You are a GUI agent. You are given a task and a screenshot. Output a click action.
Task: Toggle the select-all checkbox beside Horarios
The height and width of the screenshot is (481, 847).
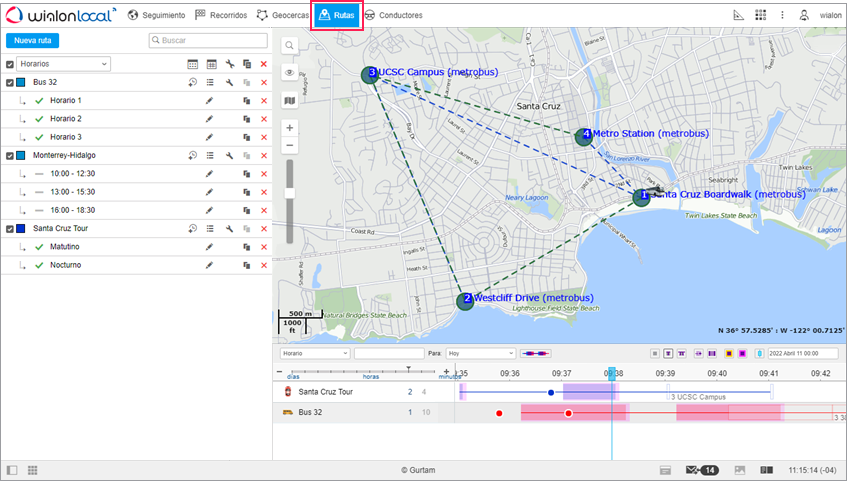(10, 64)
